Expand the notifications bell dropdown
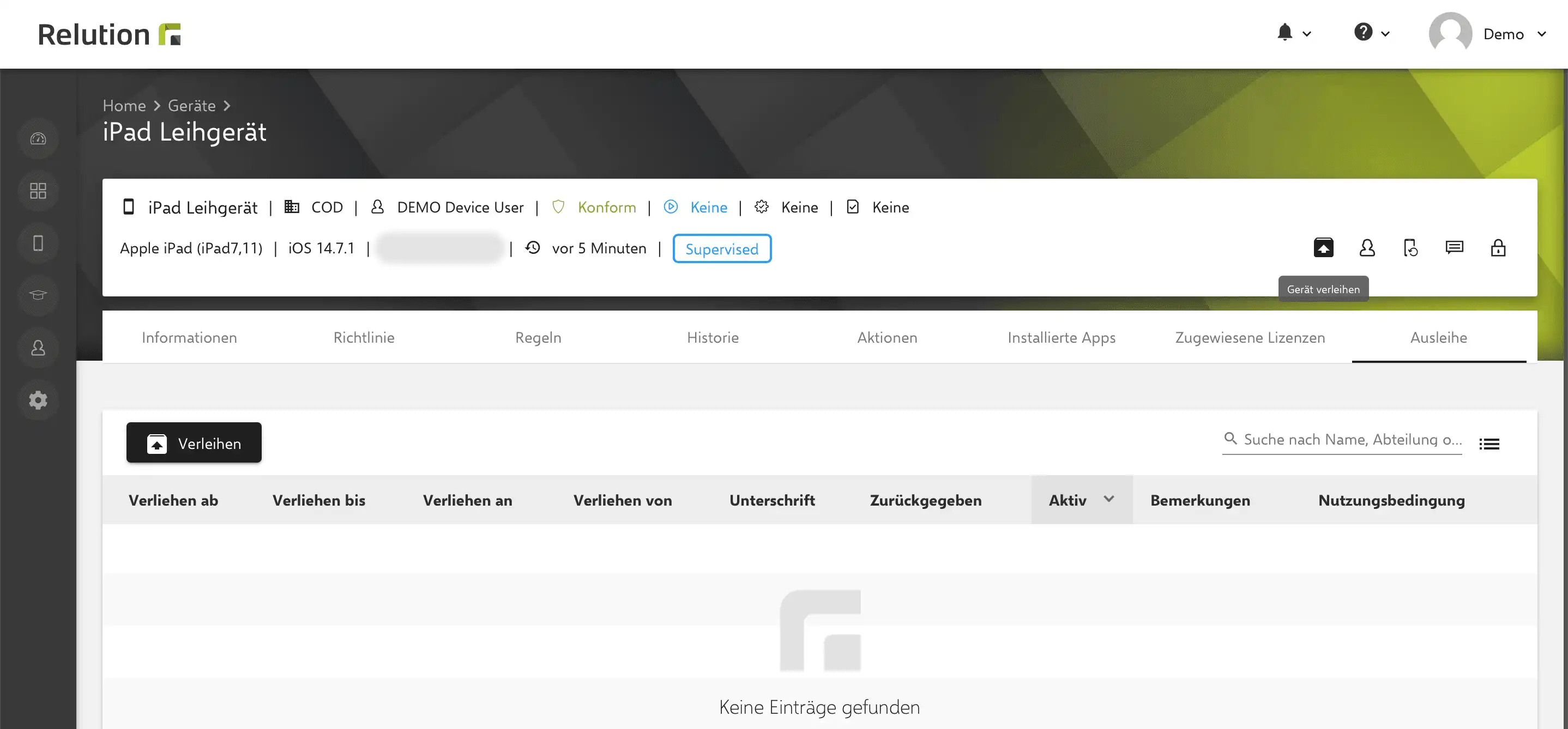 pyautogui.click(x=1293, y=33)
